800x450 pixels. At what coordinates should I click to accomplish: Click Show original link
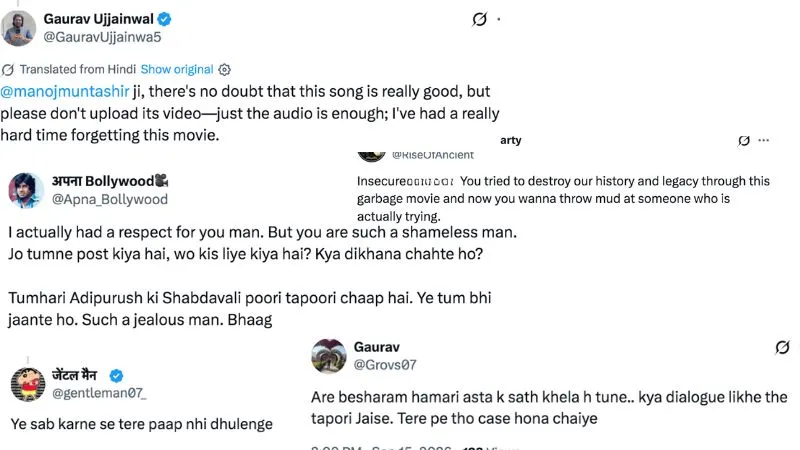[x=177, y=69]
